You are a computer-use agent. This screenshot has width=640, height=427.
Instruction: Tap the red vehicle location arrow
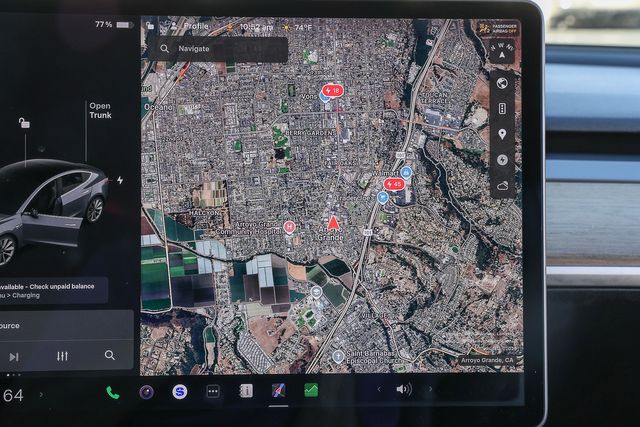333,223
